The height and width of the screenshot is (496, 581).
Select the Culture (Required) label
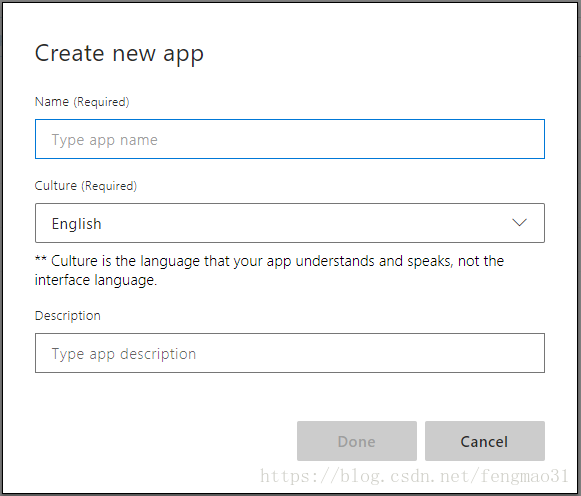click(x=86, y=186)
